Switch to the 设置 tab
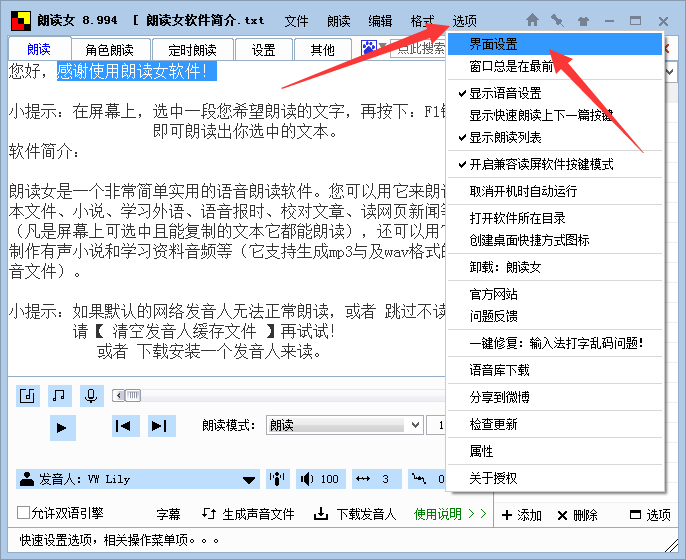The height and width of the screenshot is (560, 686). [x=263, y=49]
